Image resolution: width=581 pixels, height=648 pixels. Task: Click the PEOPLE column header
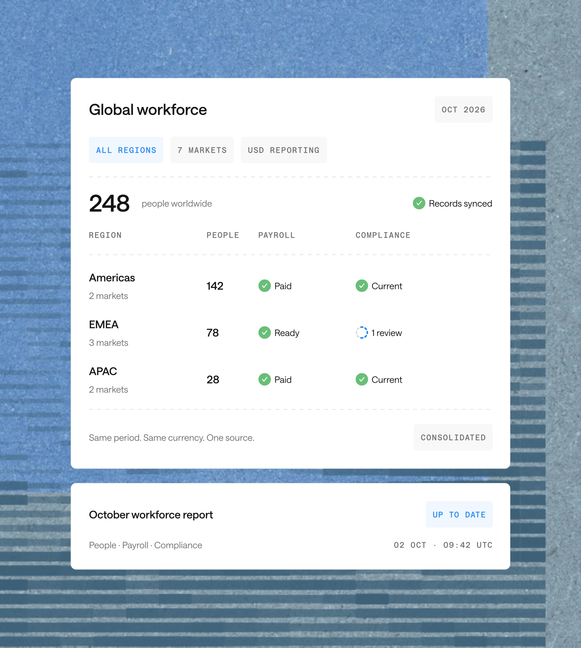pos(223,235)
